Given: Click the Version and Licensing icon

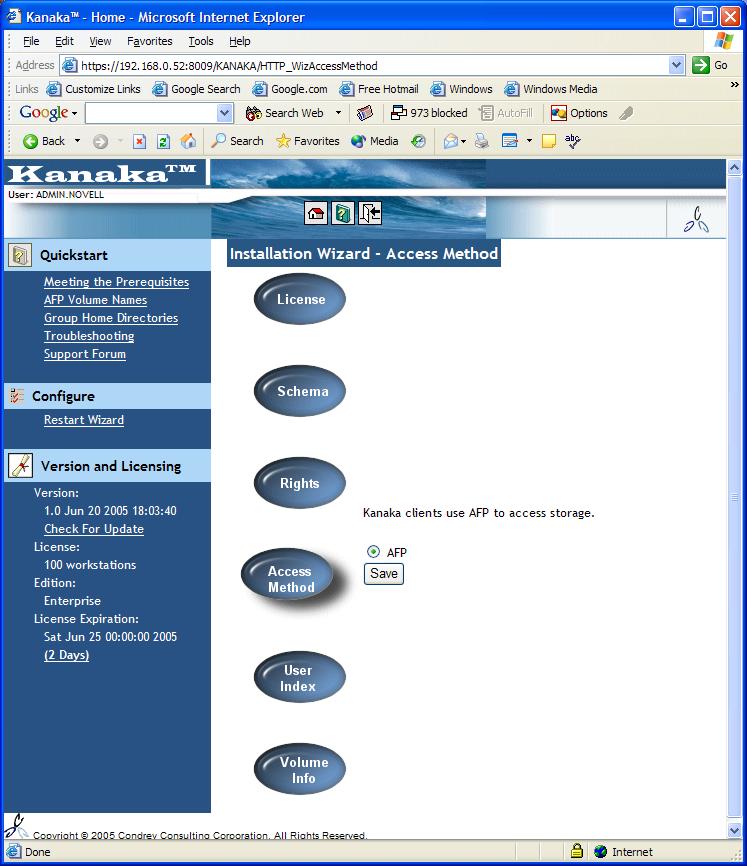Looking at the screenshot, I should 20,466.
